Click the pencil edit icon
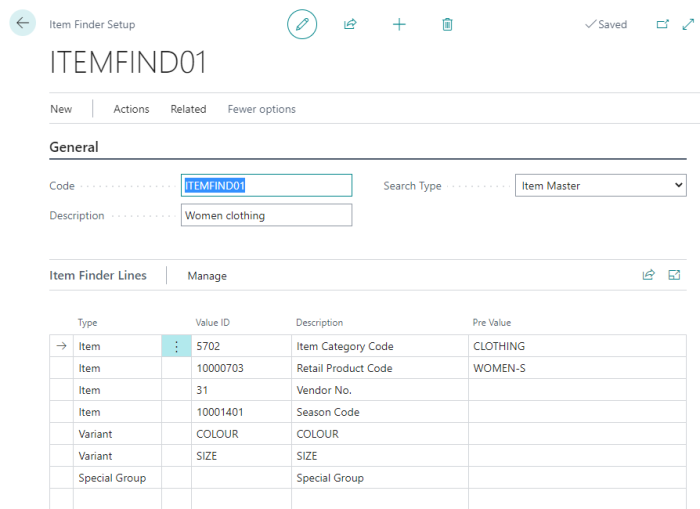Image resolution: width=700 pixels, height=509 pixels. (x=302, y=24)
